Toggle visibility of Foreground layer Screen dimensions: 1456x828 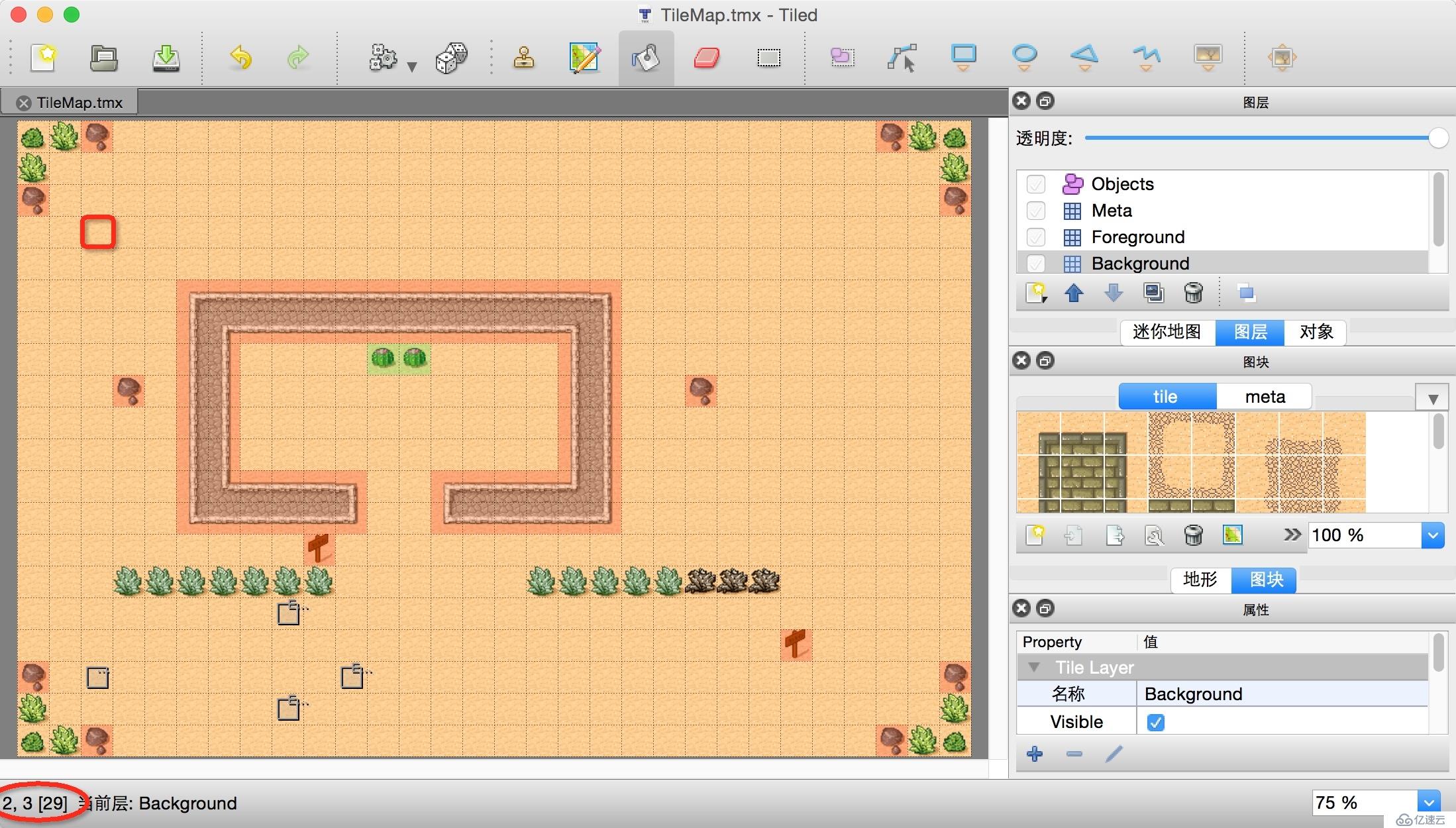(x=1036, y=237)
